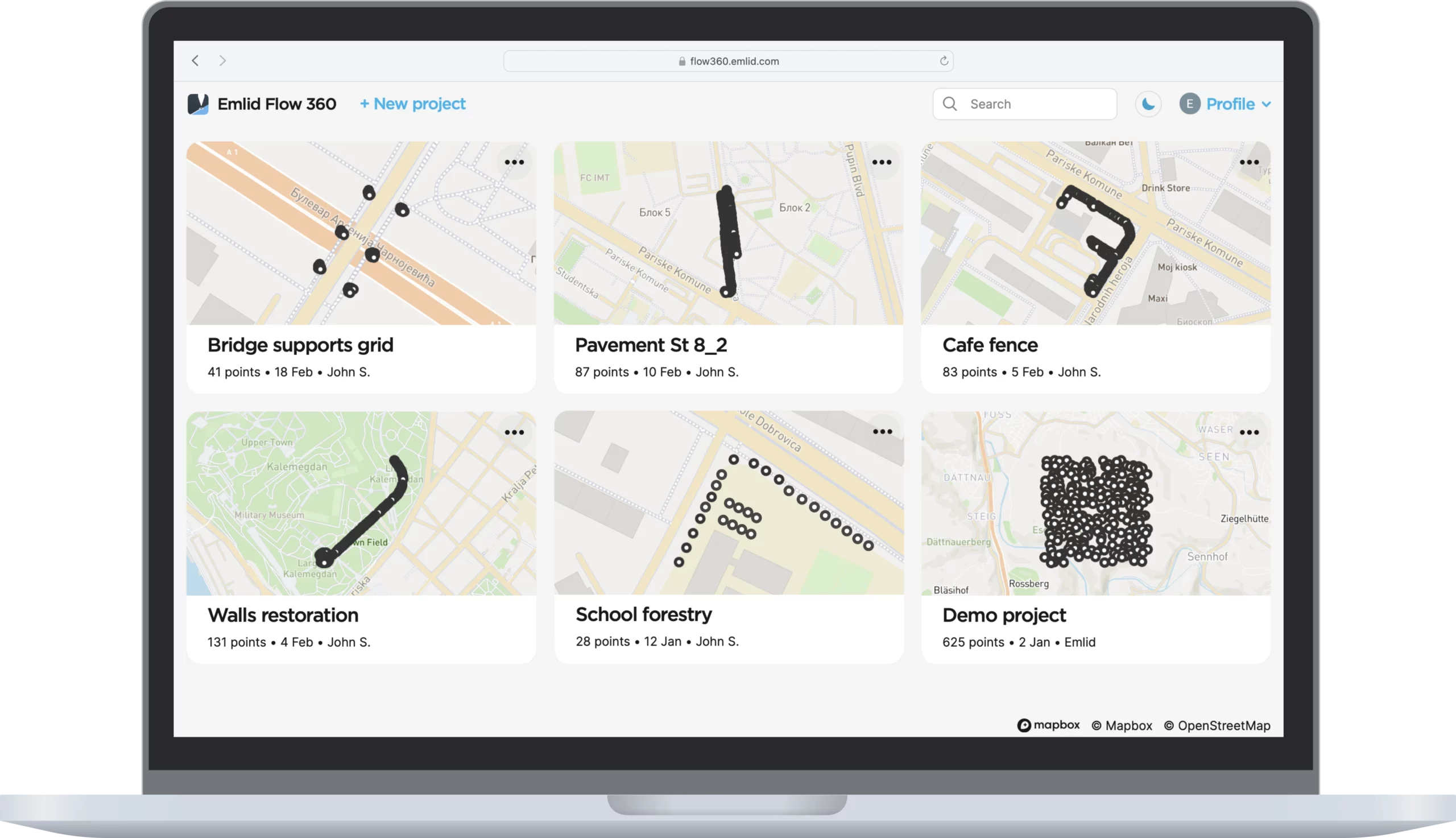Screen dimensions: 1456x838
Task: Click the + New project link
Action: 412,104
